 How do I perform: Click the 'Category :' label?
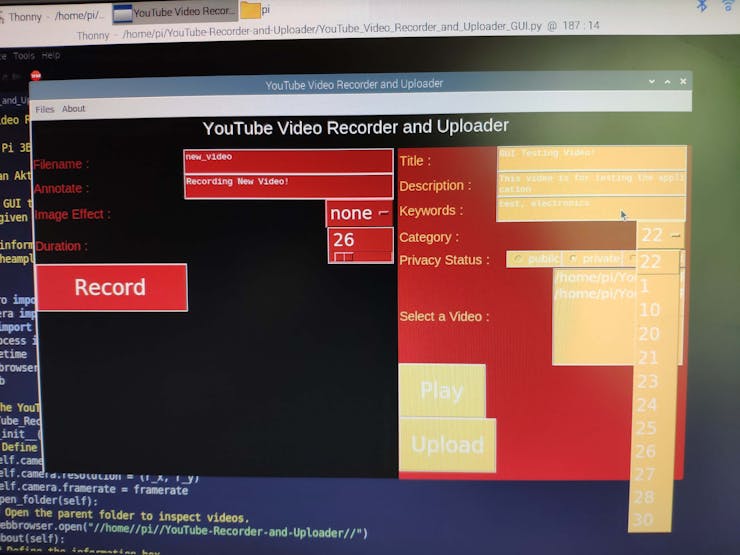pos(429,237)
